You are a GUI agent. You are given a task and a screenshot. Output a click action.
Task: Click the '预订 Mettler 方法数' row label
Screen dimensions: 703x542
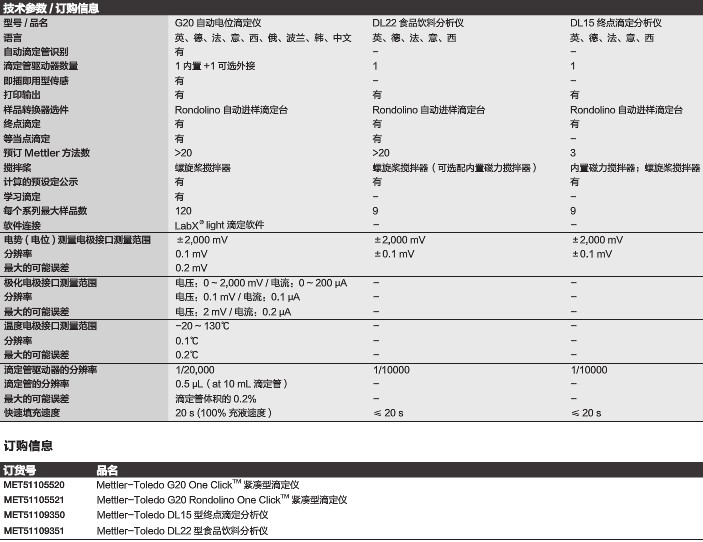click(47, 153)
